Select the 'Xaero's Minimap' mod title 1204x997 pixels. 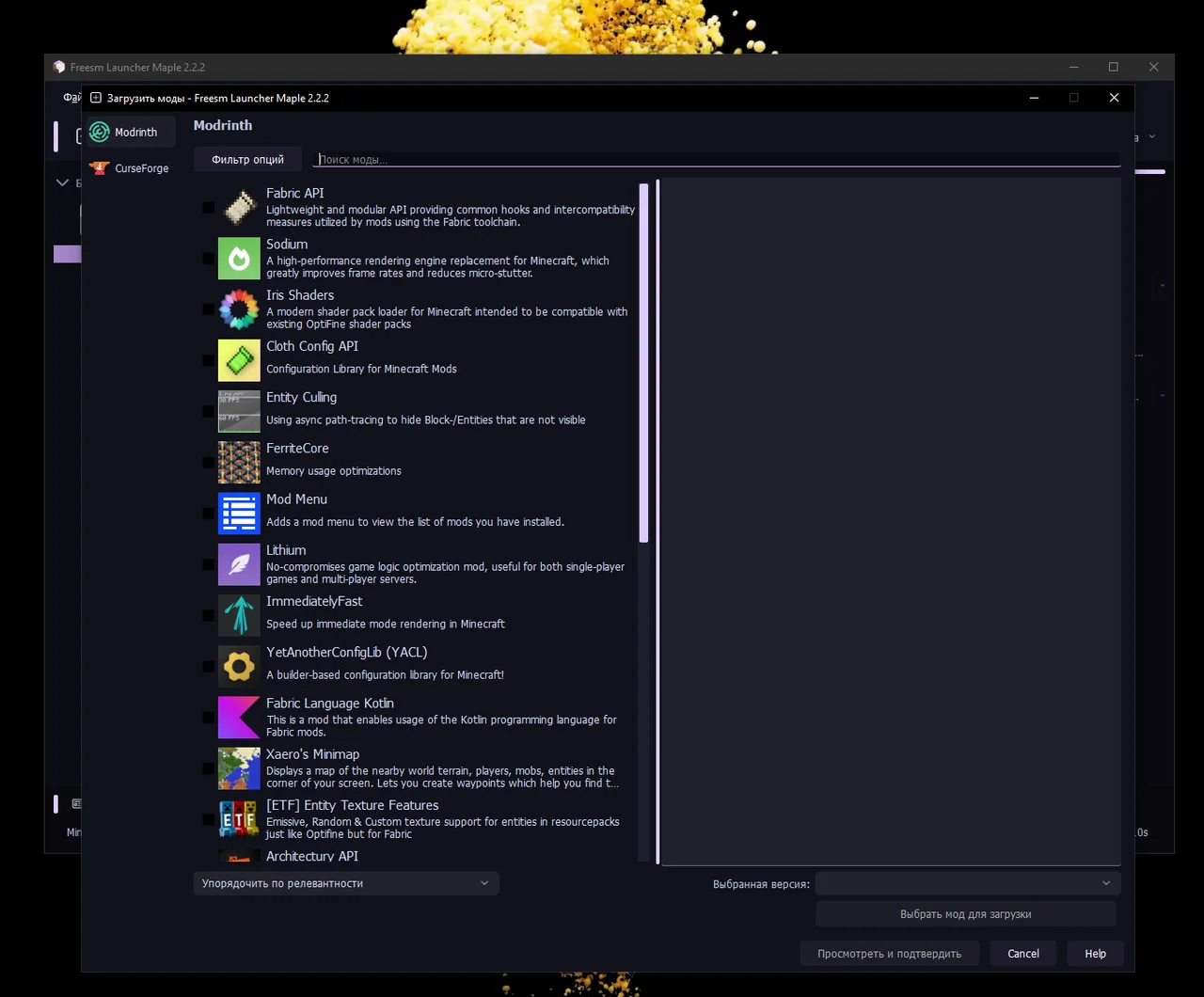(x=312, y=753)
